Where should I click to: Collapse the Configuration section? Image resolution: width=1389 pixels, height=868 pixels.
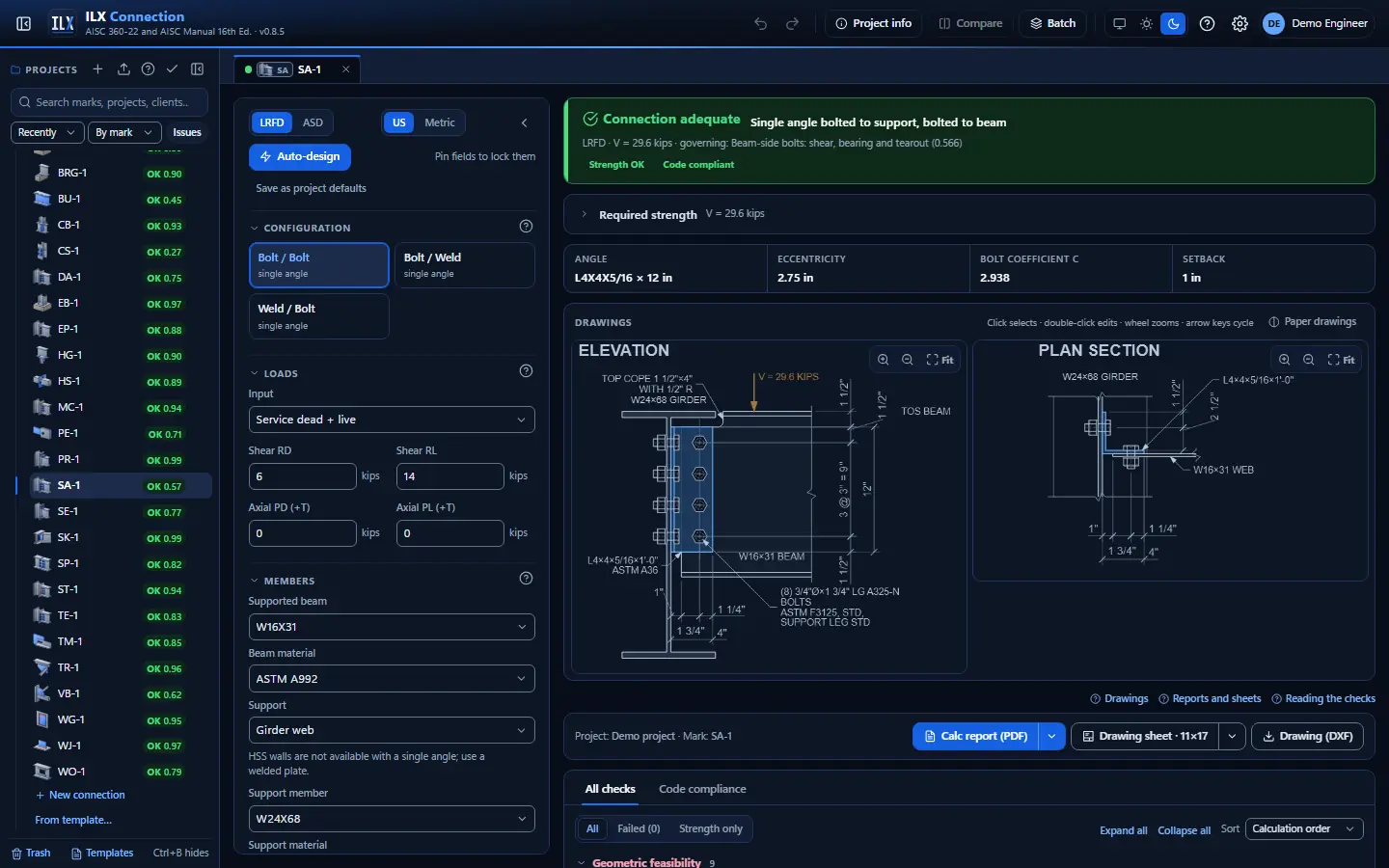click(300, 228)
